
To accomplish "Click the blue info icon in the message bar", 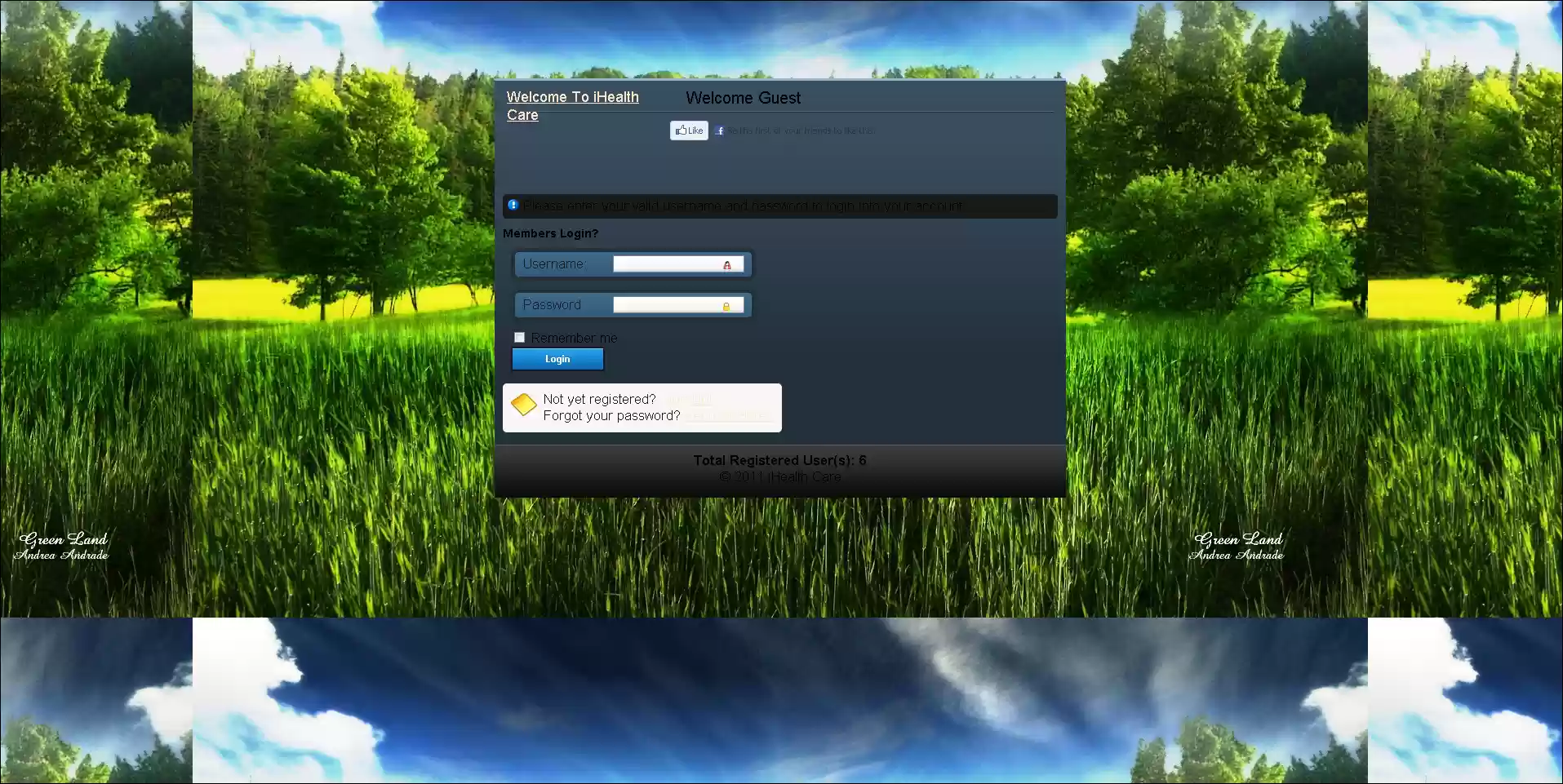I will click(x=513, y=205).
